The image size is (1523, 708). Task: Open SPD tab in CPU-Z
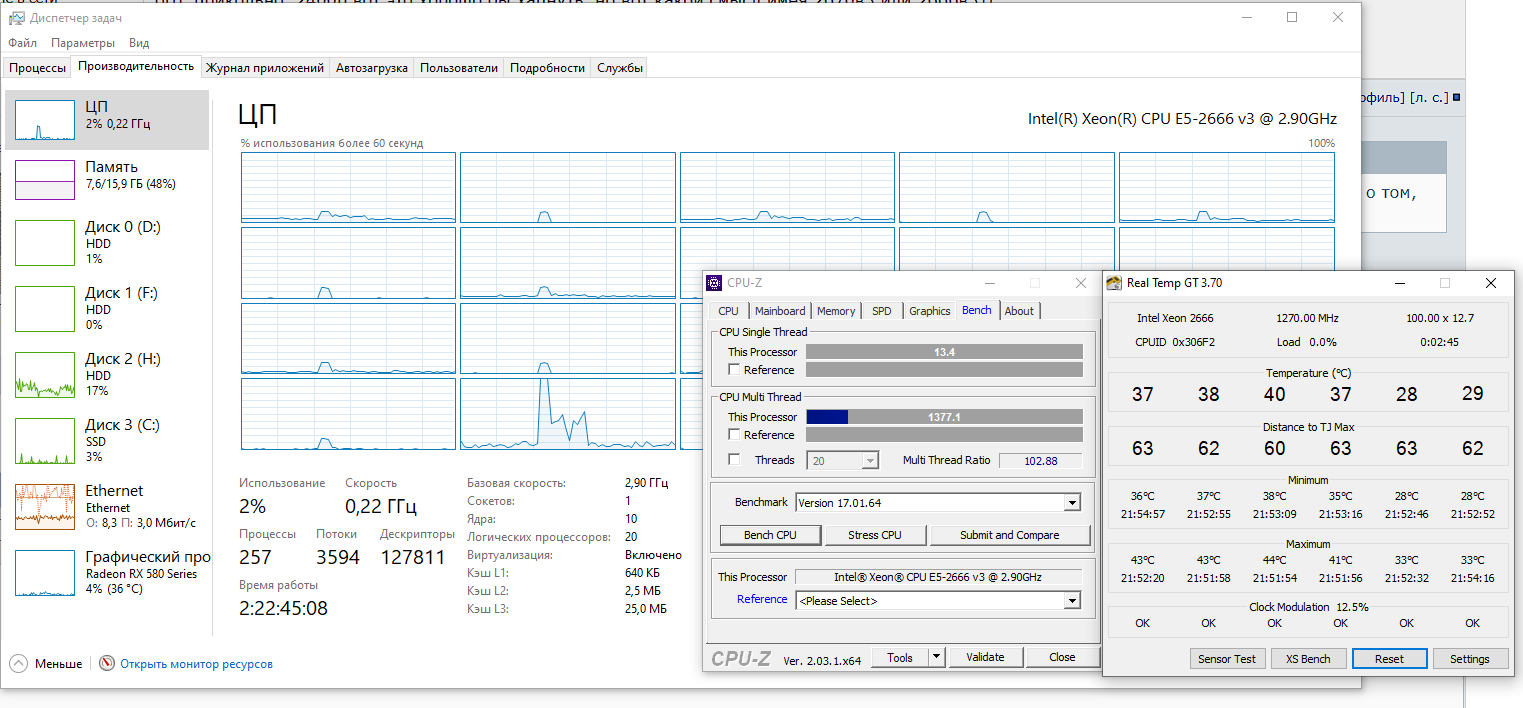point(881,311)
